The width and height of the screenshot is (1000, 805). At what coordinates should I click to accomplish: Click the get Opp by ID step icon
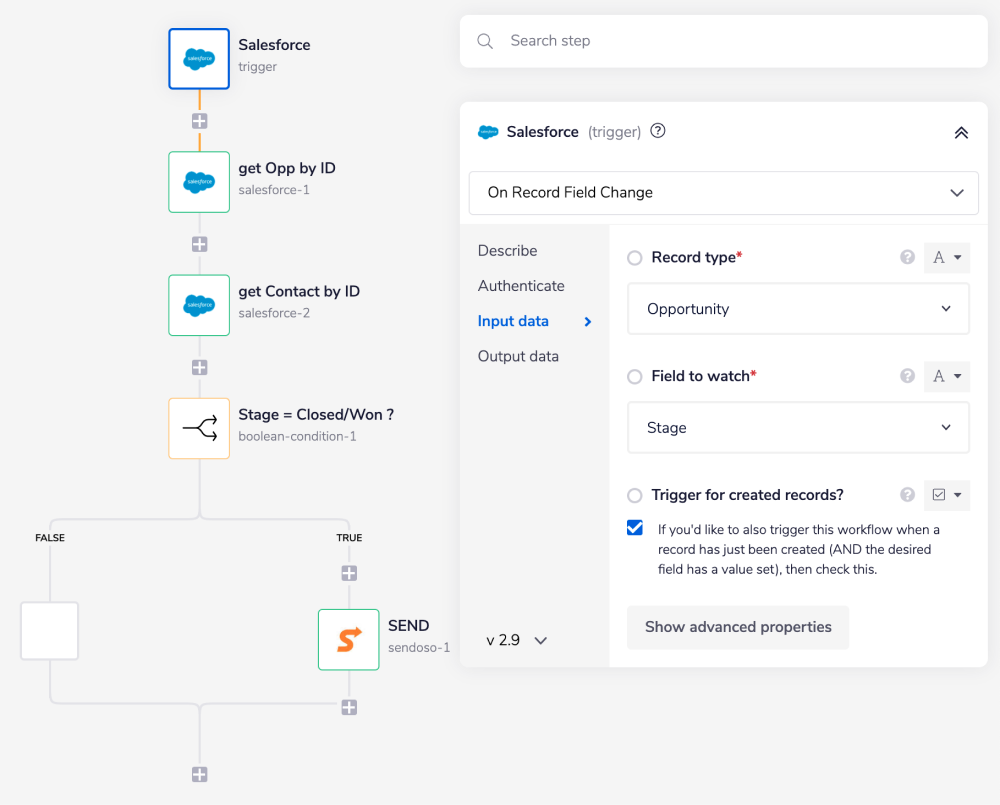pos(199,182)
